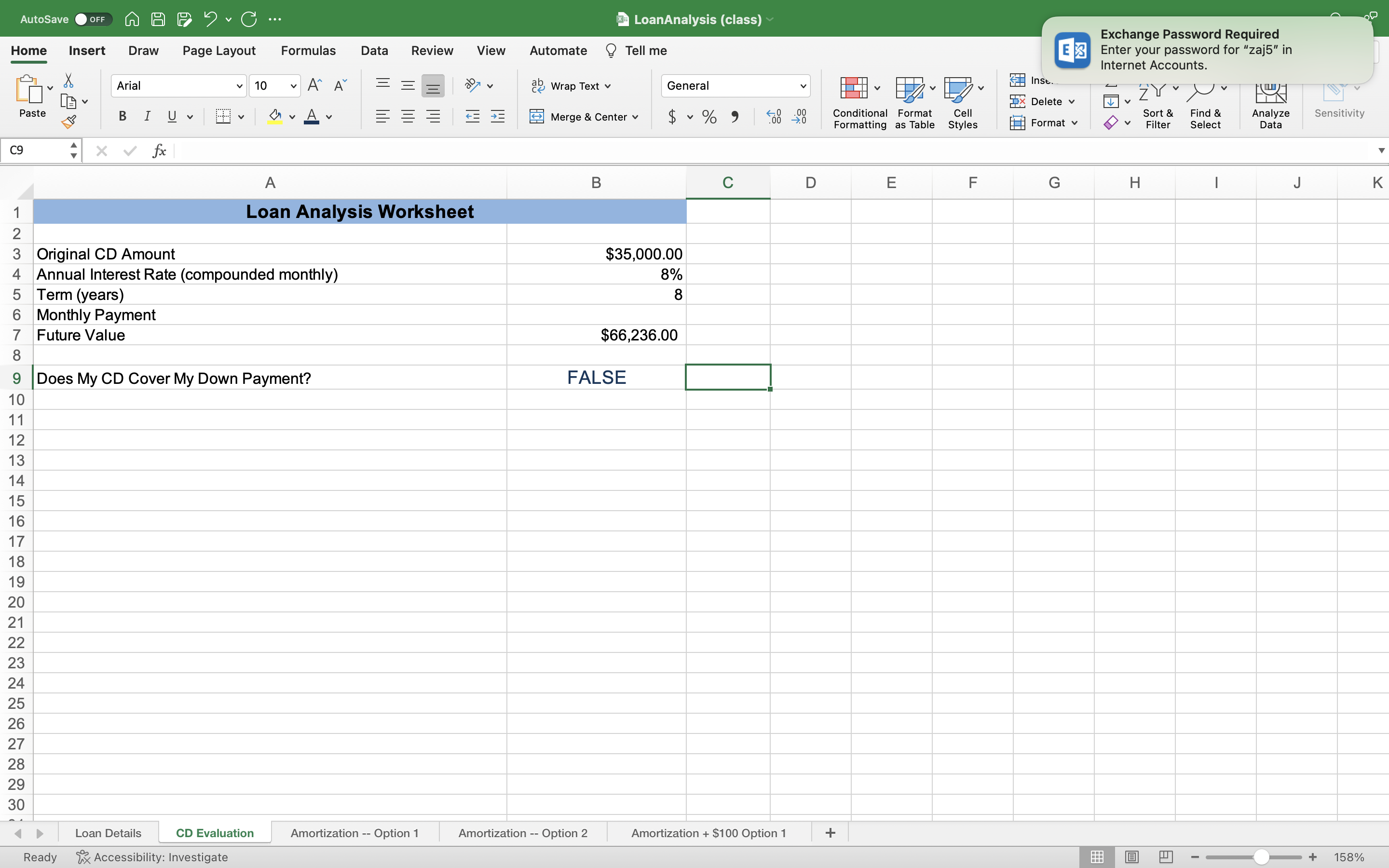Screen dimensions: 1389x868
Task: Select the Format Painter tool
Action: click(69, 121)
